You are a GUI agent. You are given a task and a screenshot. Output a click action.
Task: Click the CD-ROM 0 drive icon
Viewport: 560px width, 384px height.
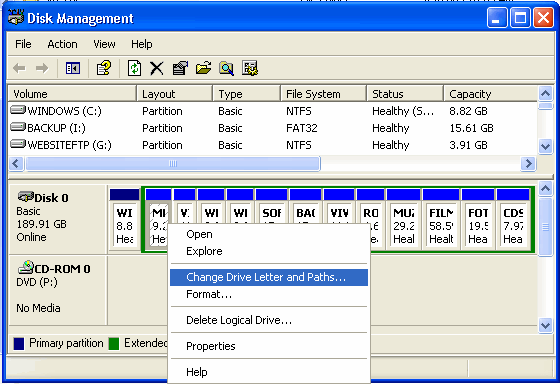25,267
